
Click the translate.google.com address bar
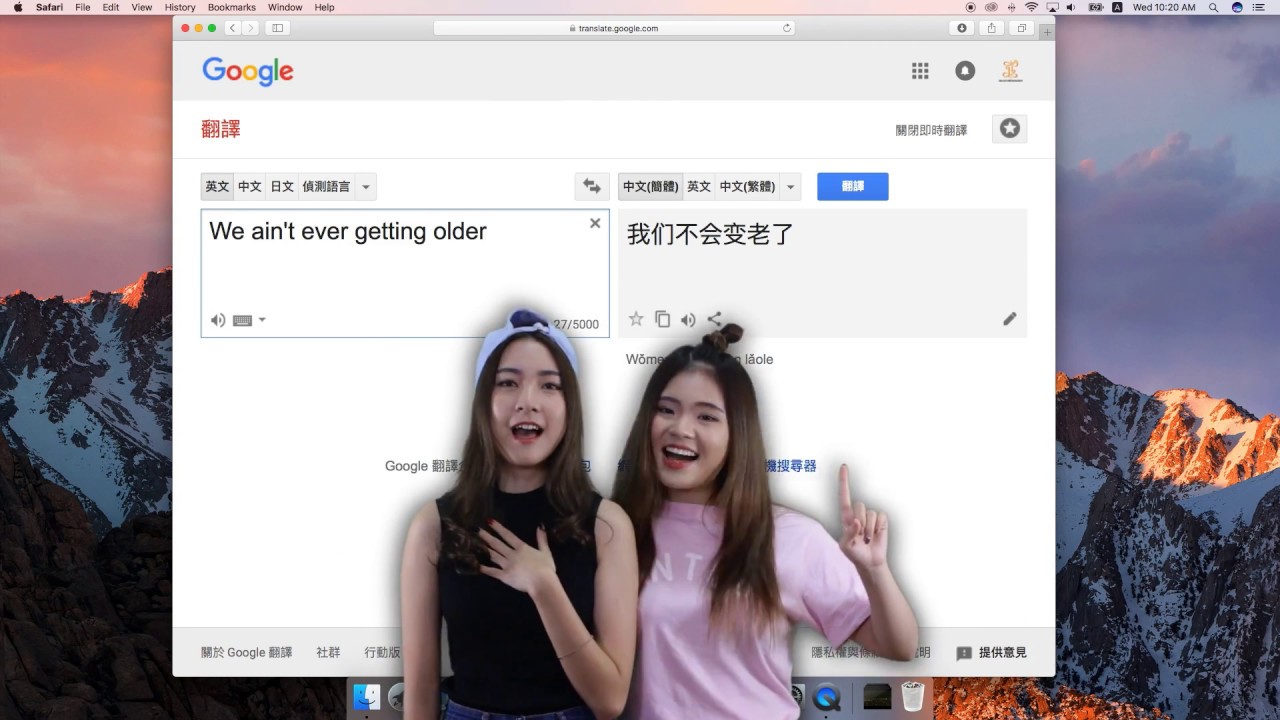614,28
